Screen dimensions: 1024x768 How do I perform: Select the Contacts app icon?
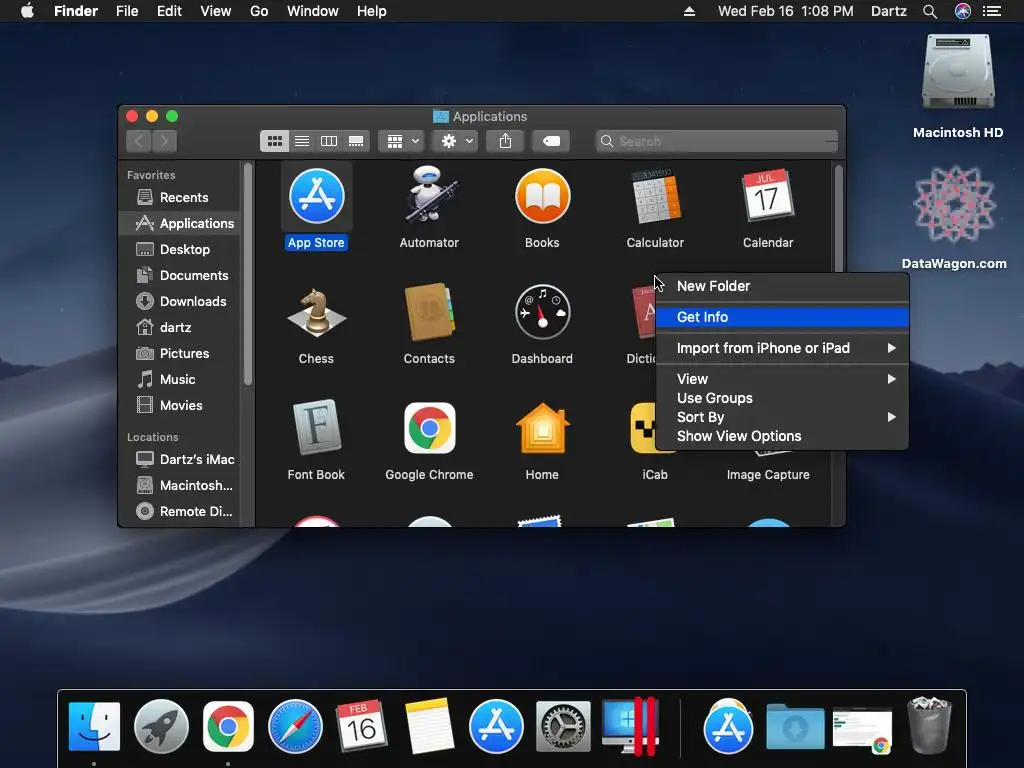point(429,312)
